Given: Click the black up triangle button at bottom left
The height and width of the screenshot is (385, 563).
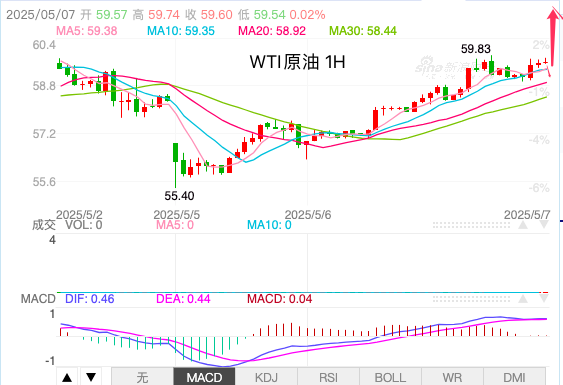Looking at the screenshot, I should click(67, 377).
